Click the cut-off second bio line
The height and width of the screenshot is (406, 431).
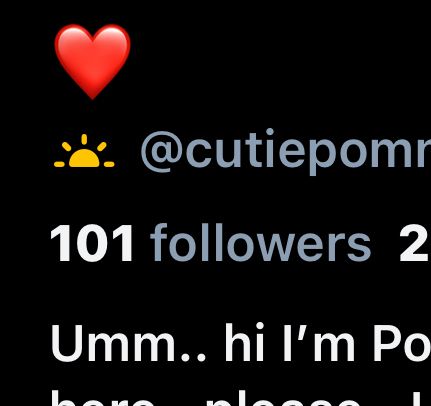pos(241,399)
